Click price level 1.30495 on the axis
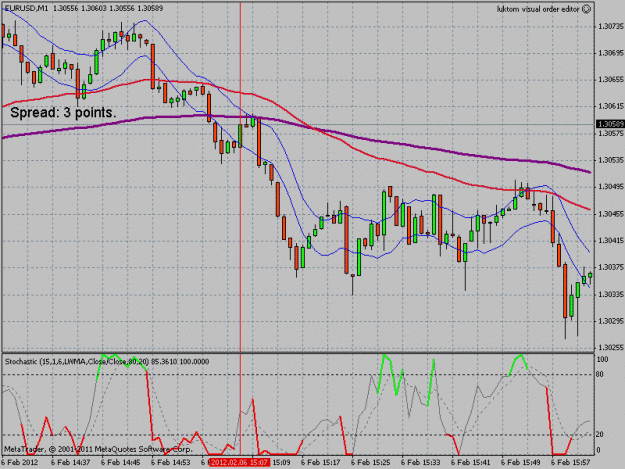Viewport: 625px width, 469px height. [x=611, y=187]
